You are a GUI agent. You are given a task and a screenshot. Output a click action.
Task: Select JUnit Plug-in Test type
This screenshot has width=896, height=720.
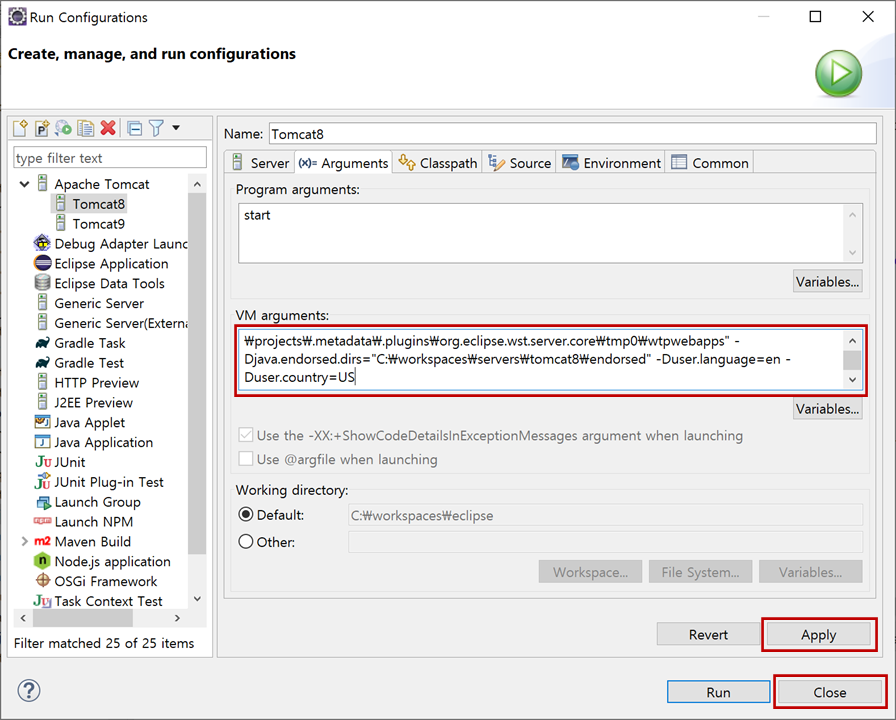coord(99,482)
